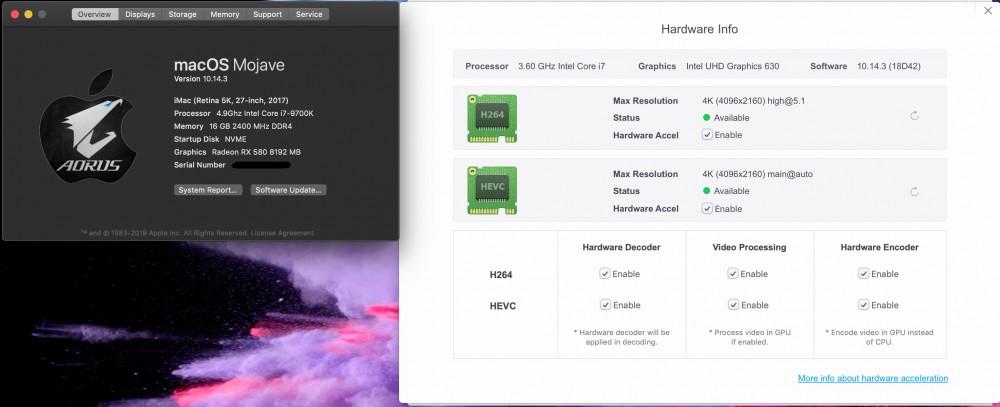Click the 4K (4096x2160) main@auto value
The image size is (1000, 407).
tap(757, 174)
